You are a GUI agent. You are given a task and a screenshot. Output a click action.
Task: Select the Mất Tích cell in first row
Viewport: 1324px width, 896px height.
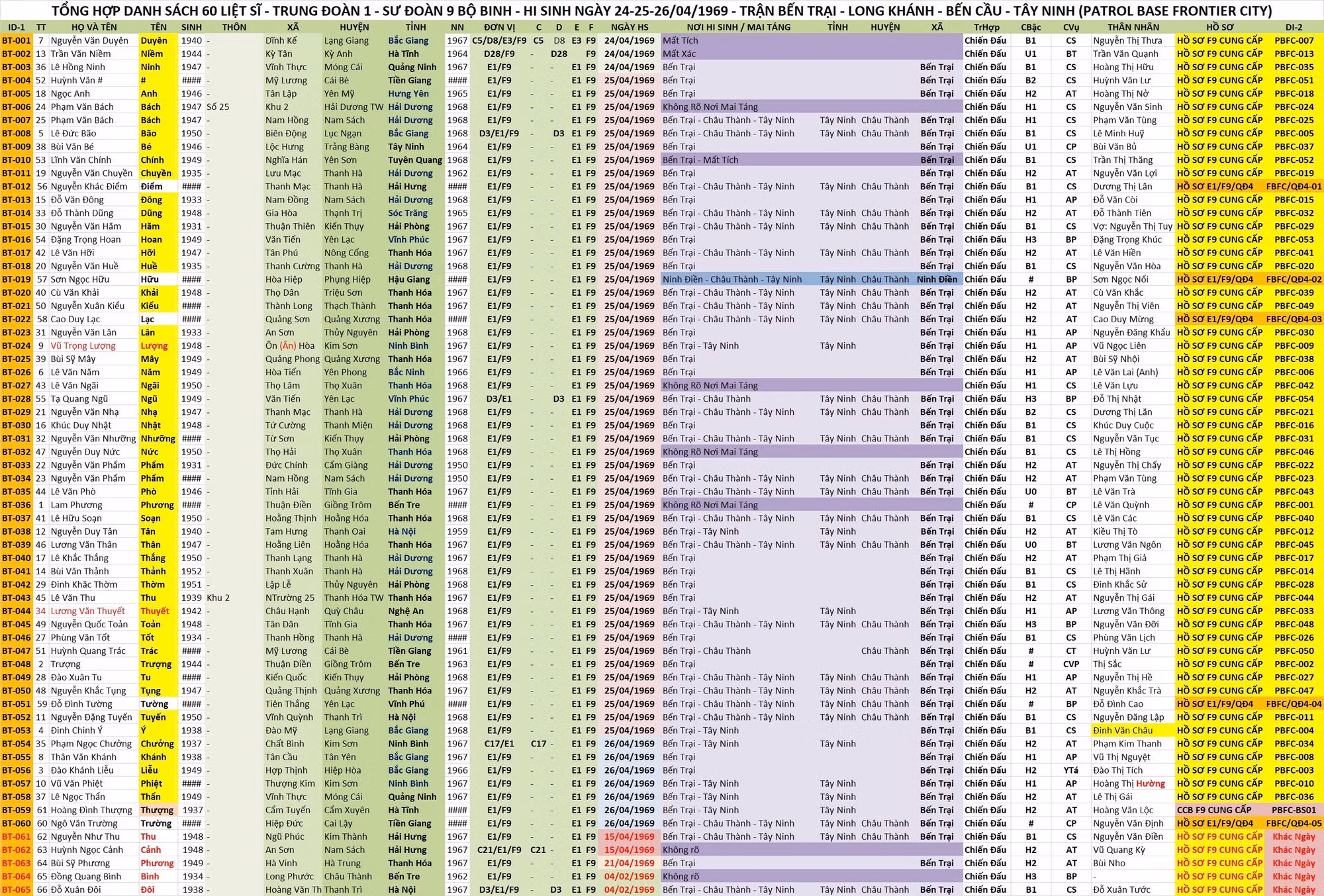click(x=681, y=40)
